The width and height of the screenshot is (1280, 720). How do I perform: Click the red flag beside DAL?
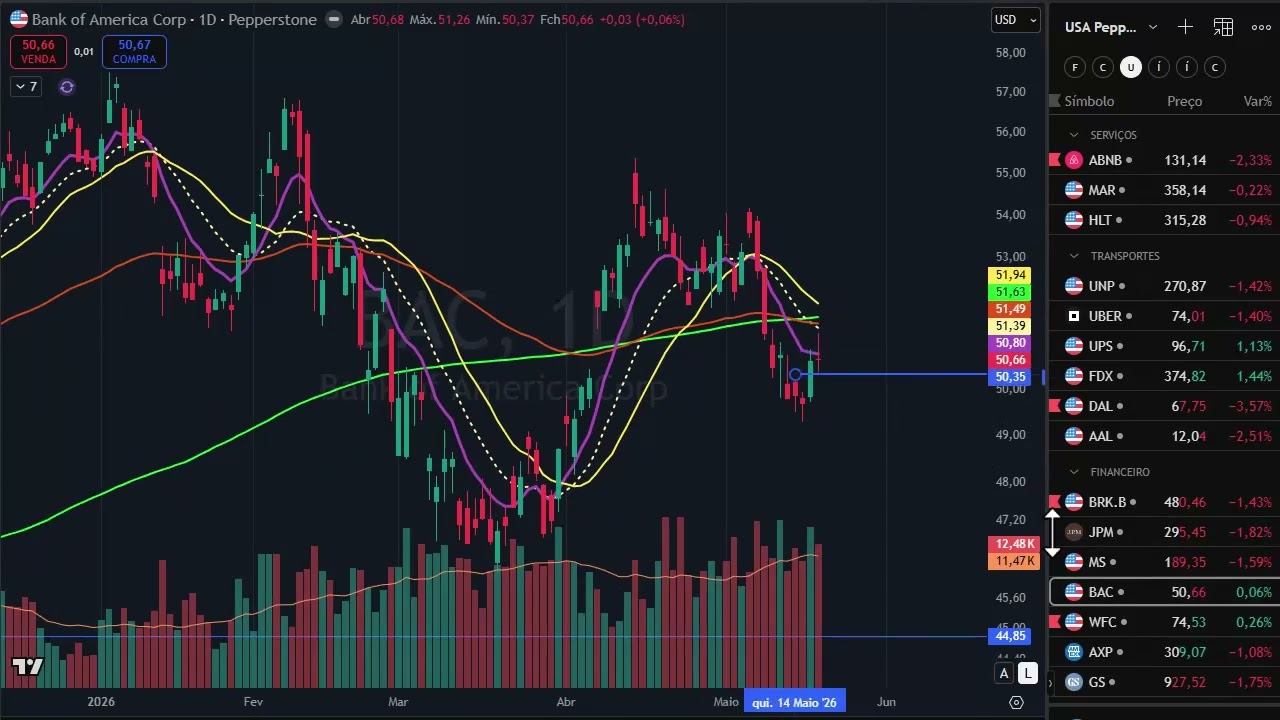coord(1053,406)
